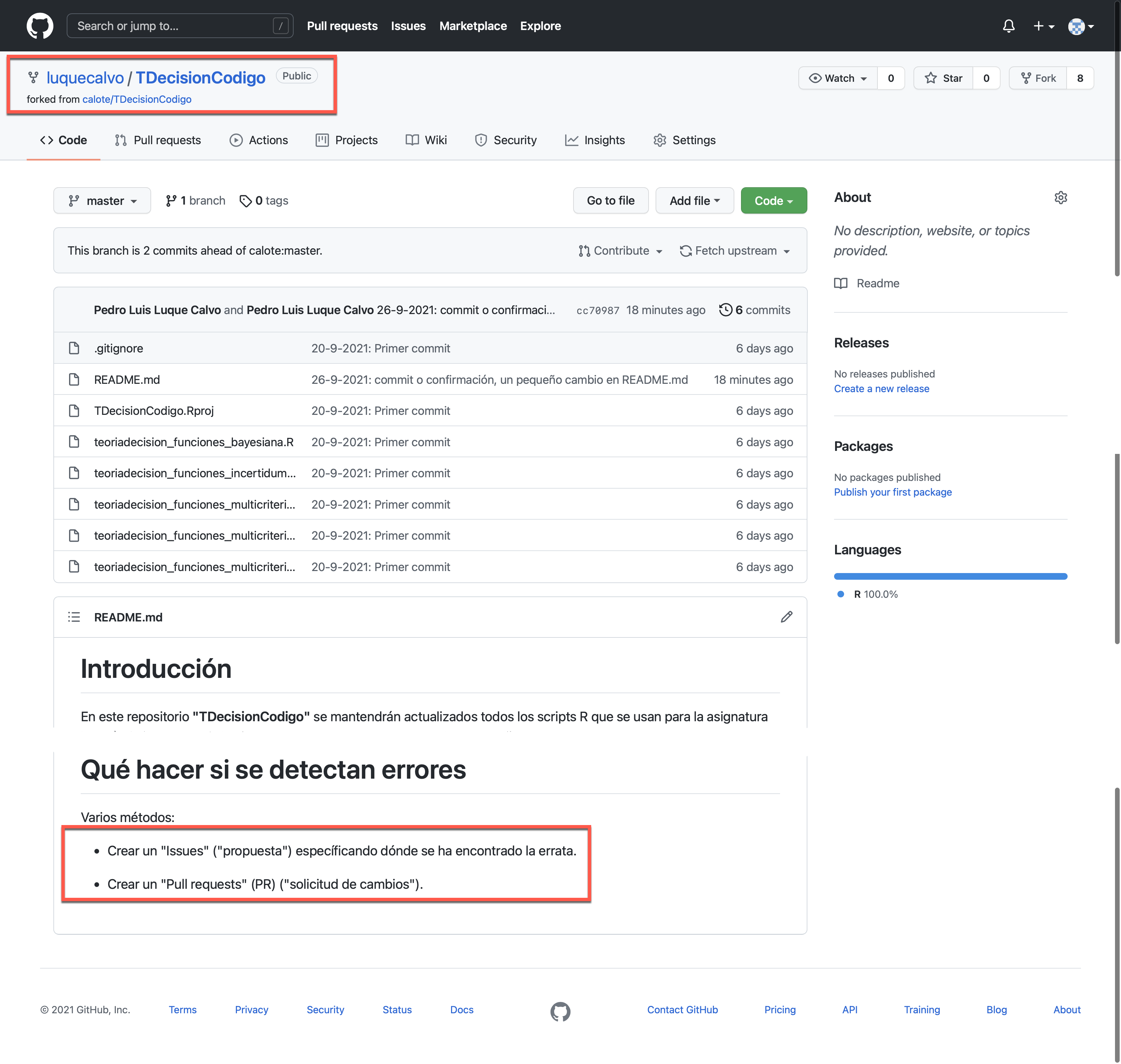Expand the Watch dropdown
Viewport: 1121px width, 1064px height.
tap(837, 78)
